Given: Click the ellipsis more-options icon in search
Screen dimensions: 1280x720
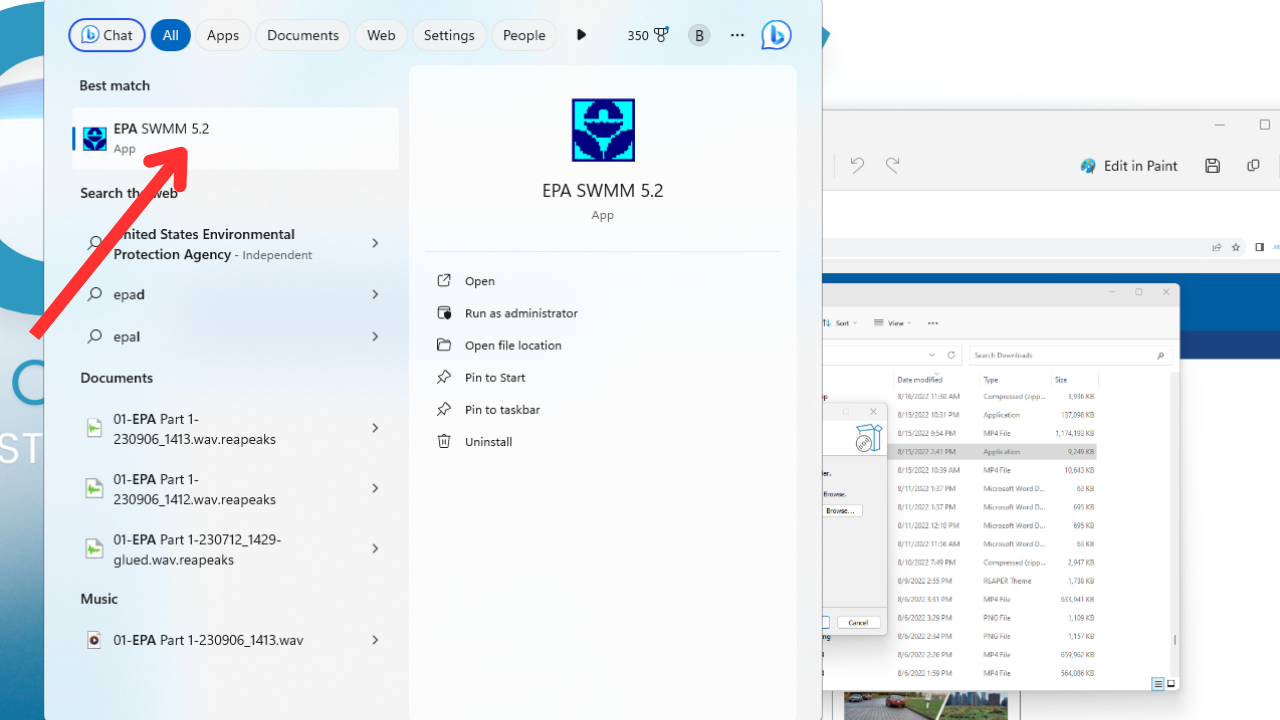Looking at the screenshot, I should (x=737, y=35).
